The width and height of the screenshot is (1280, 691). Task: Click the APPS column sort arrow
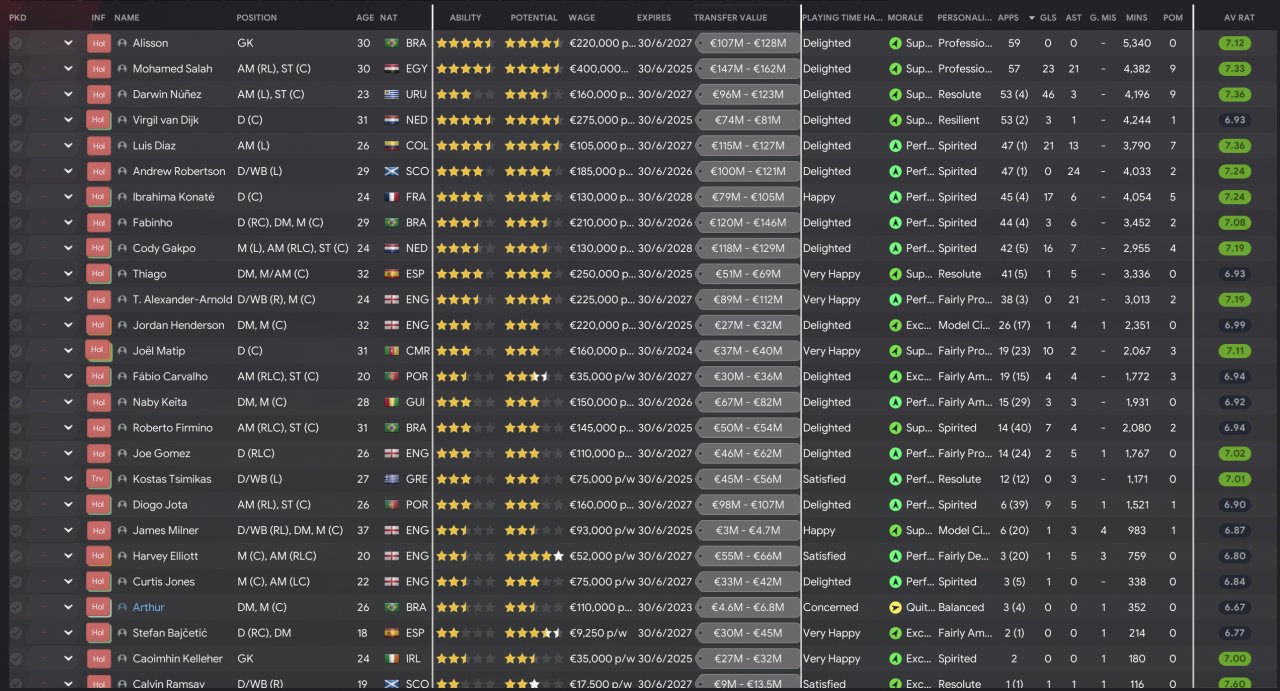tap(1031, 18)
